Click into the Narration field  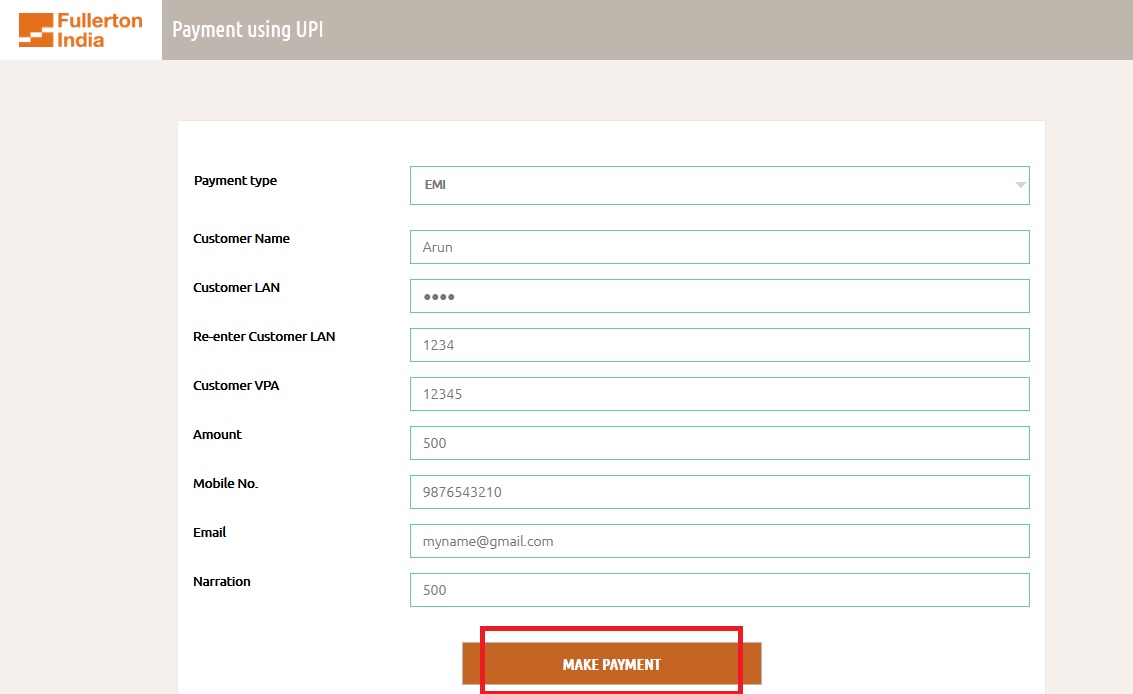718,590
